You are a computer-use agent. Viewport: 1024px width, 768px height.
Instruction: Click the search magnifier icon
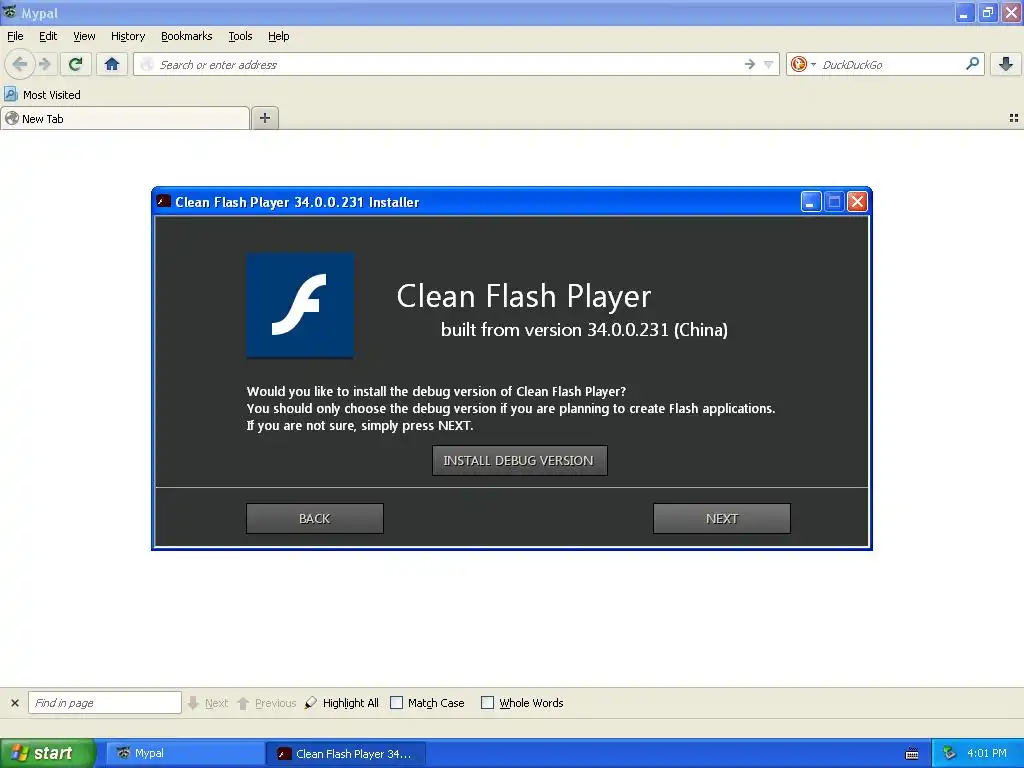pyautogui.click(x=972, y=64)
